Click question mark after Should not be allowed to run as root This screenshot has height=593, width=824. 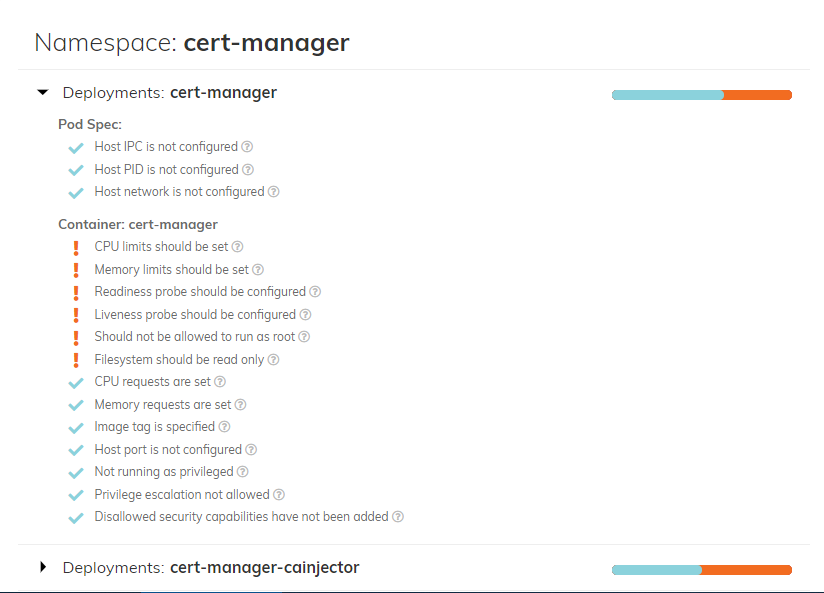click(x=304, y=336)
